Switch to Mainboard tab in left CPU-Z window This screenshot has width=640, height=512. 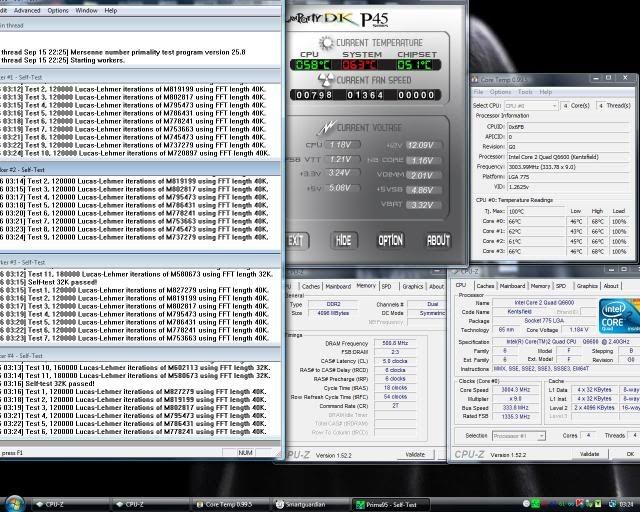point(338,287)
